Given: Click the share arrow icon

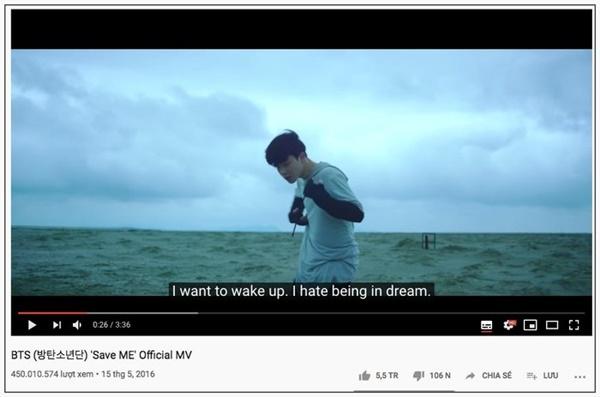Looking at the screenshot, I should 470,376.
